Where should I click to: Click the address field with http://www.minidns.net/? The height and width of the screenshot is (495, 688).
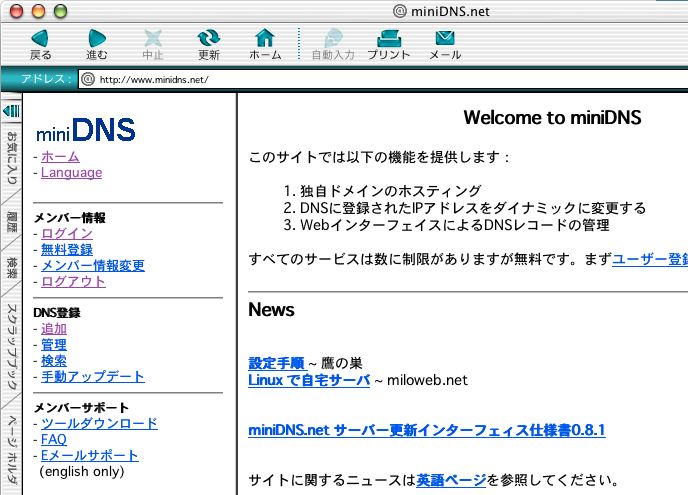point(383,79)
